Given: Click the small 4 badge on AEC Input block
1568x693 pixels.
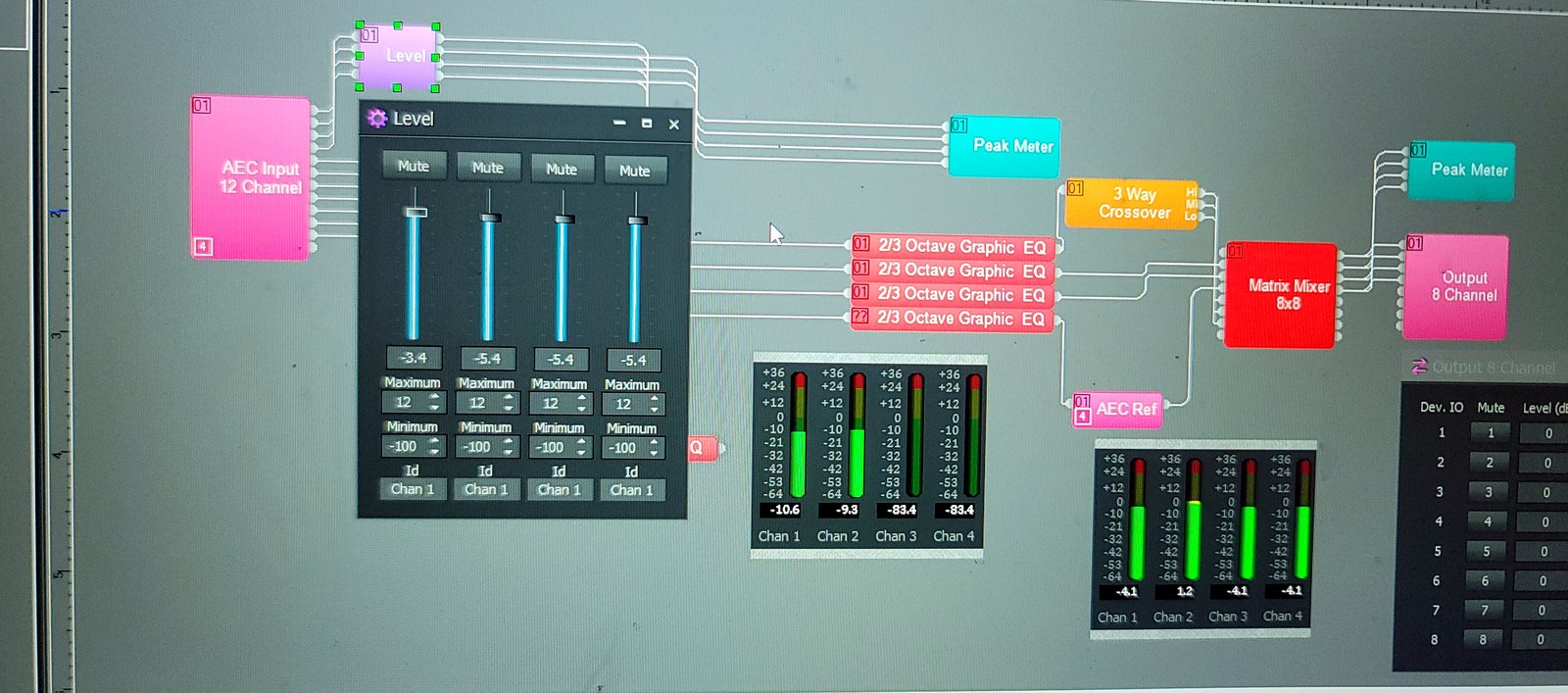Looking at the screenshot, I should [203, 246].
